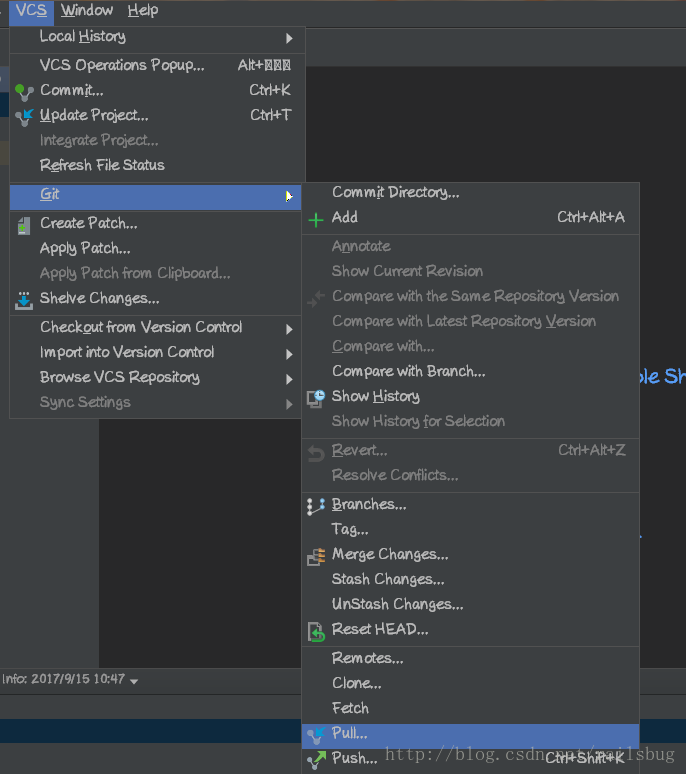Expand Import into Version Control arrow
The width and height of the screenshot is (686, 774).
point(289,354)
